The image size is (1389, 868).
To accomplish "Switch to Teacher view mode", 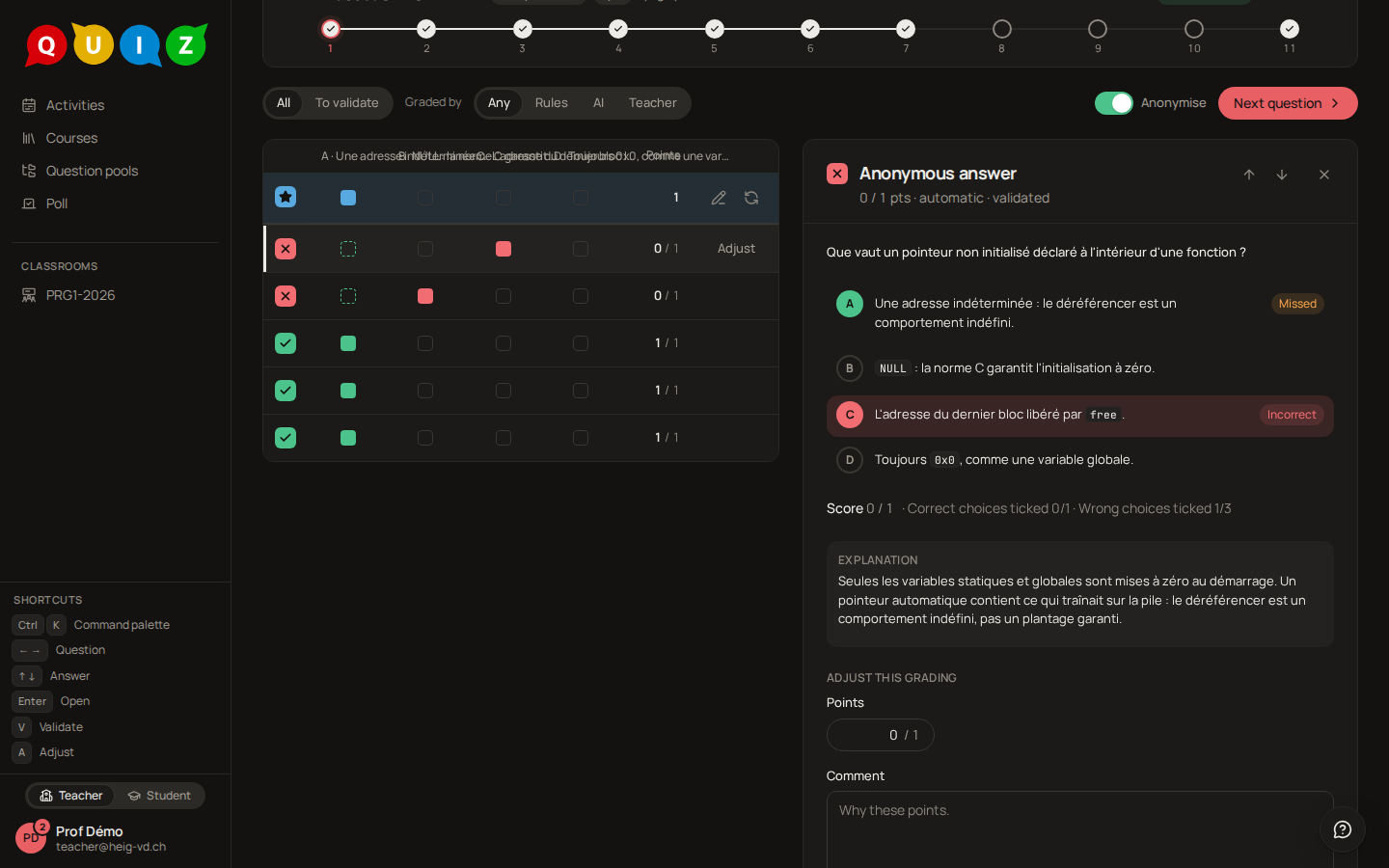I will click(x=71, y=796).
